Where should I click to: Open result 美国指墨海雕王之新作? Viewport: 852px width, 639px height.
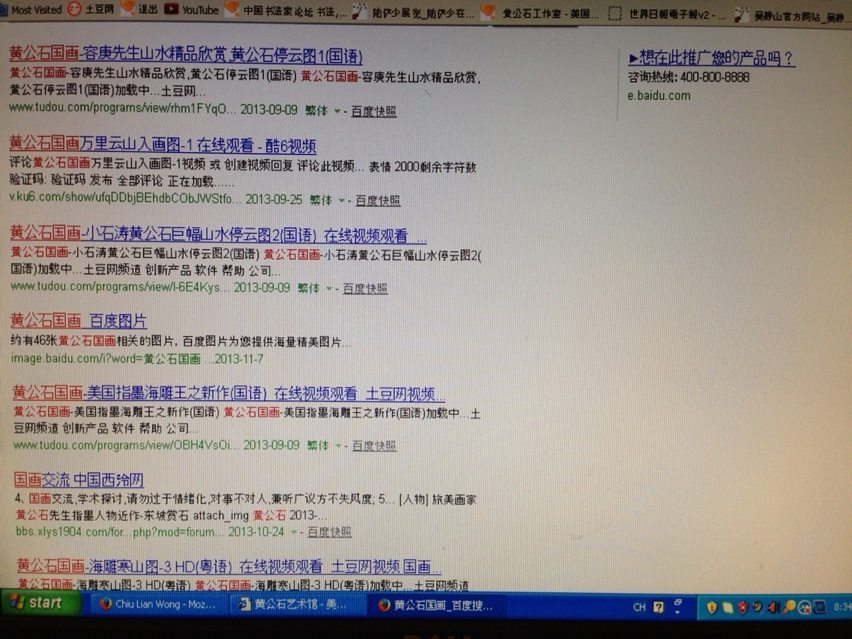(229, 392)
